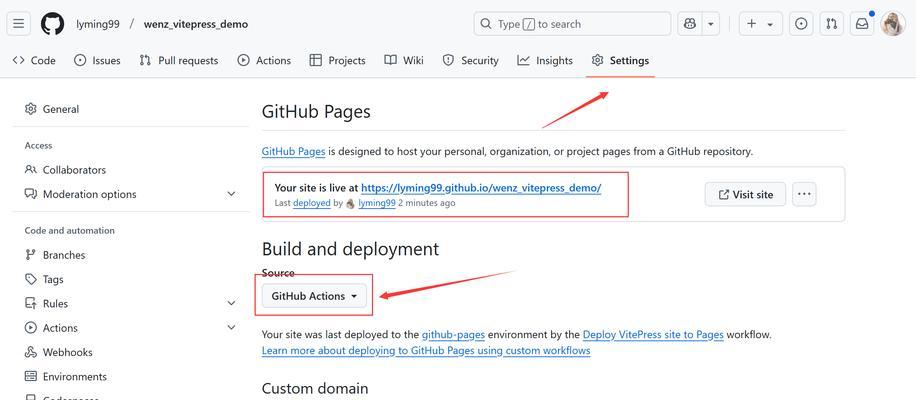Open the Security tab

point(470,60)
